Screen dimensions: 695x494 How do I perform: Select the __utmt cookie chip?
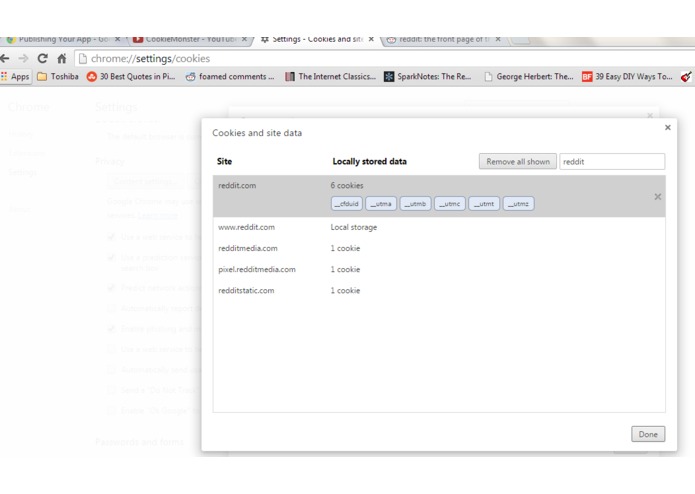click(484, 204)
